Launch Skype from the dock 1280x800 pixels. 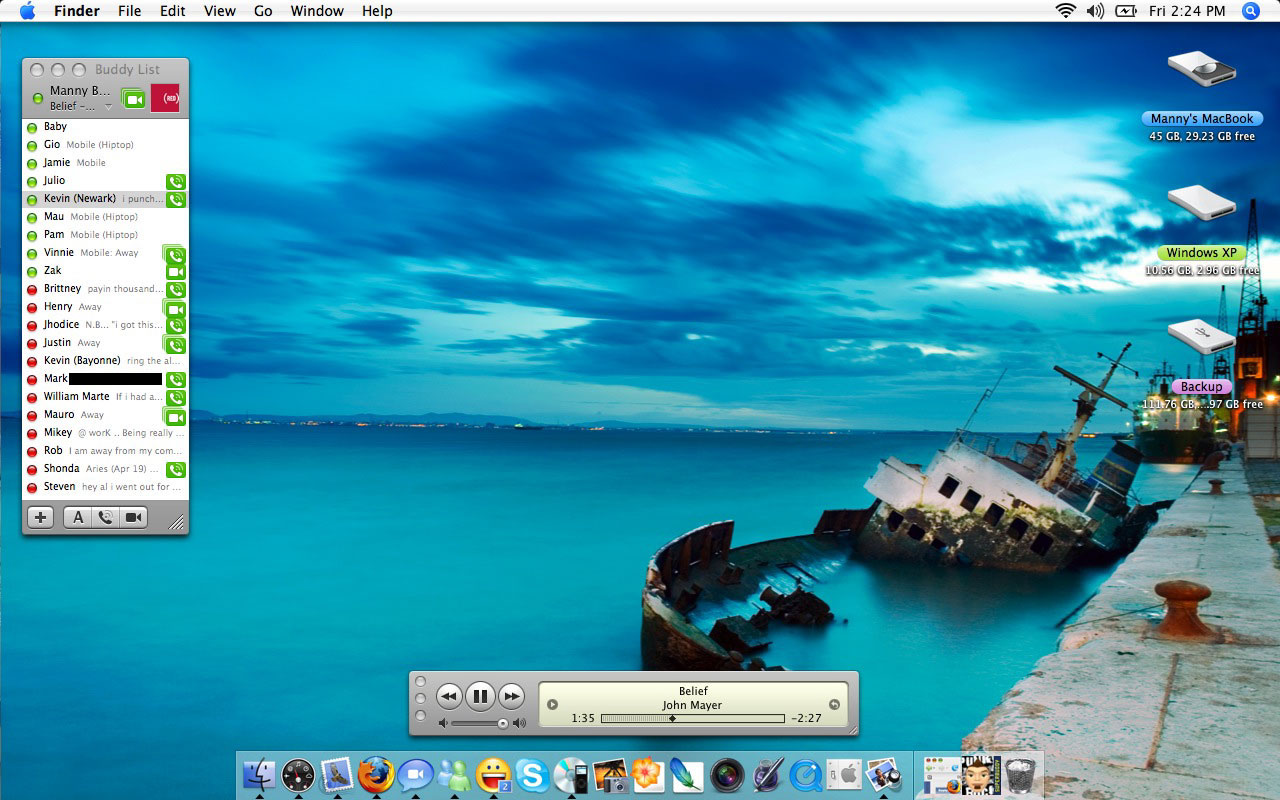(532, 775)
